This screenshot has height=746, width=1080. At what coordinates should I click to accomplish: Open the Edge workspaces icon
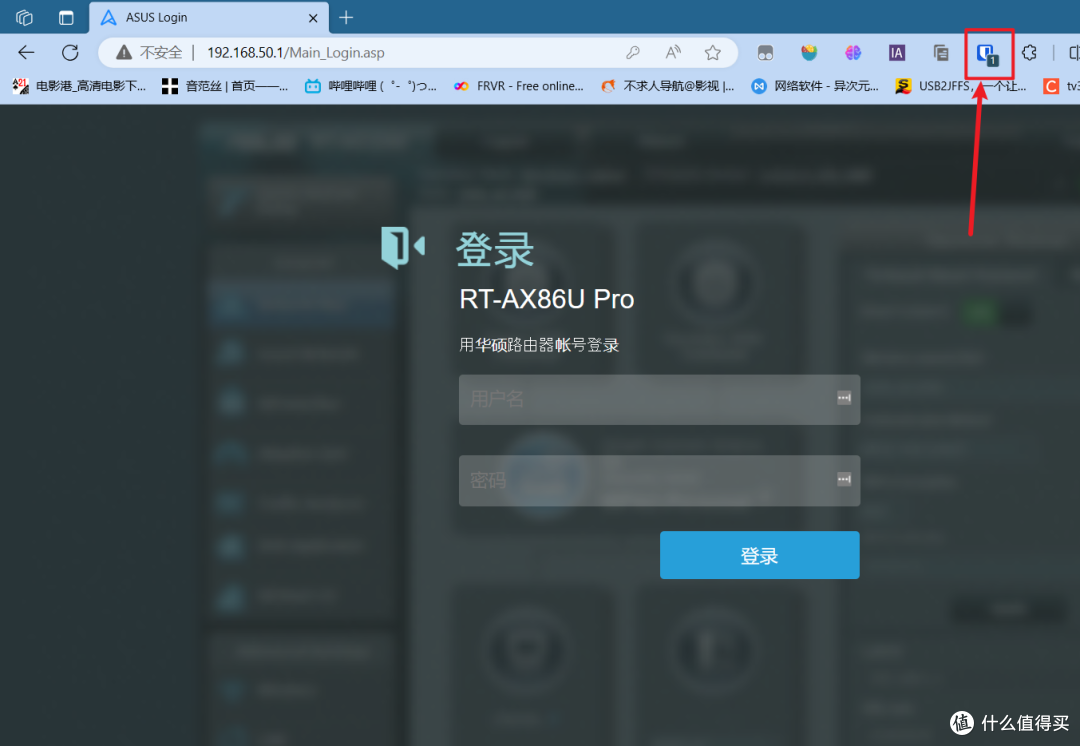[x=24, y=17]
